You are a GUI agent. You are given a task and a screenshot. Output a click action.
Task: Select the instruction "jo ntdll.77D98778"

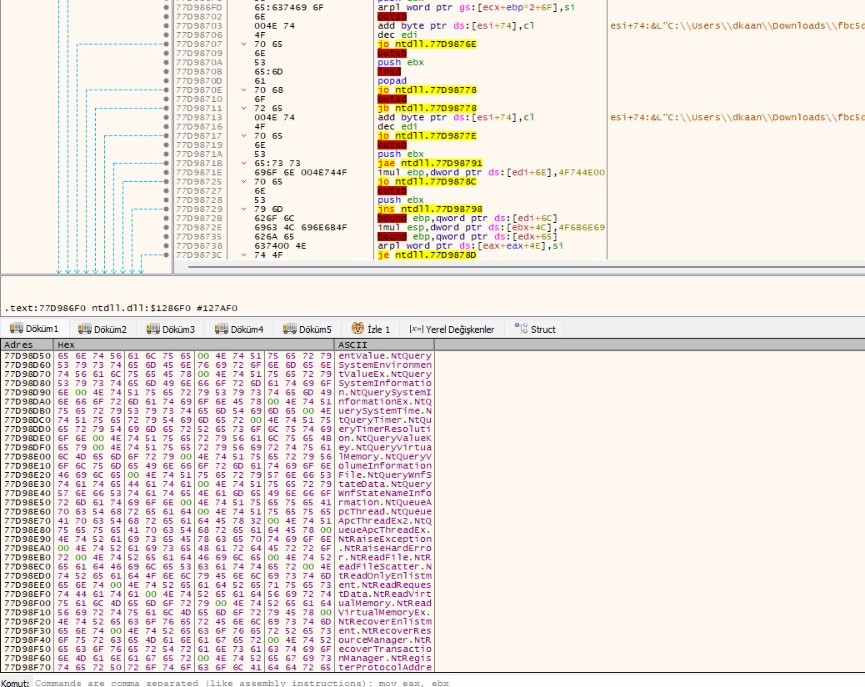tap(427, 90)
